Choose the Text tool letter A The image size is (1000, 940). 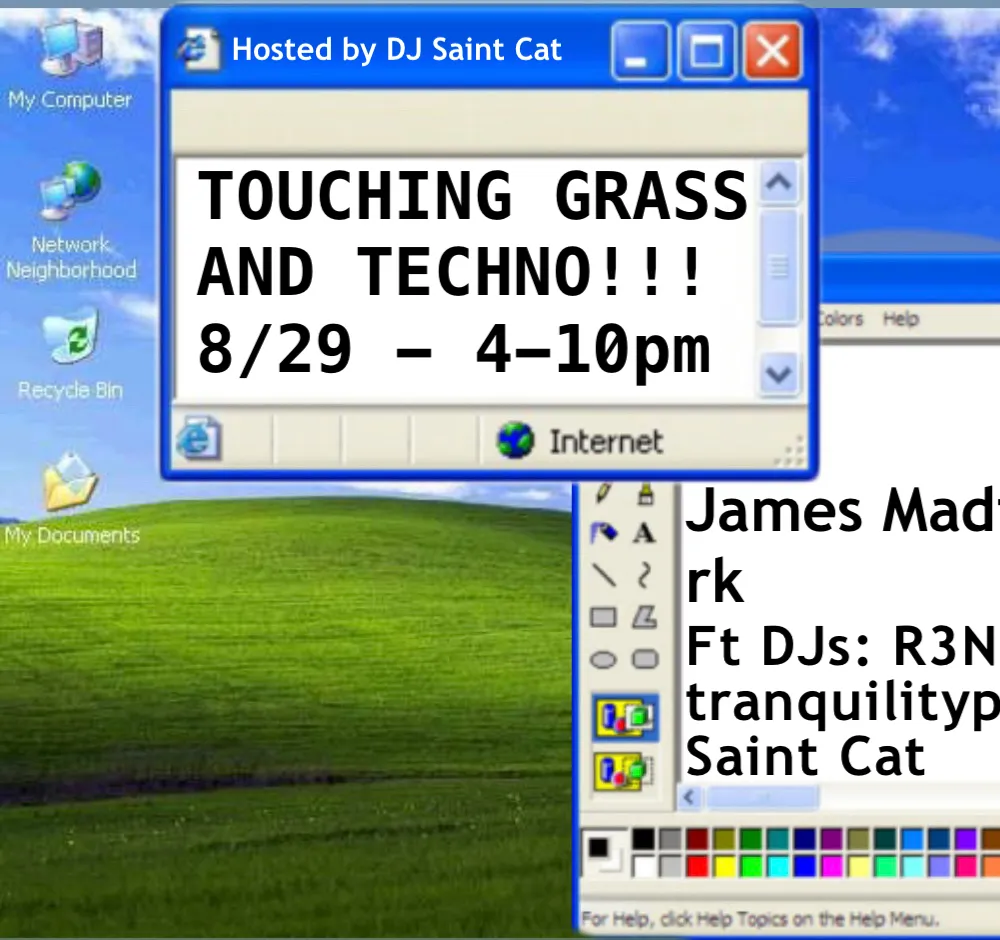point(644,533)
